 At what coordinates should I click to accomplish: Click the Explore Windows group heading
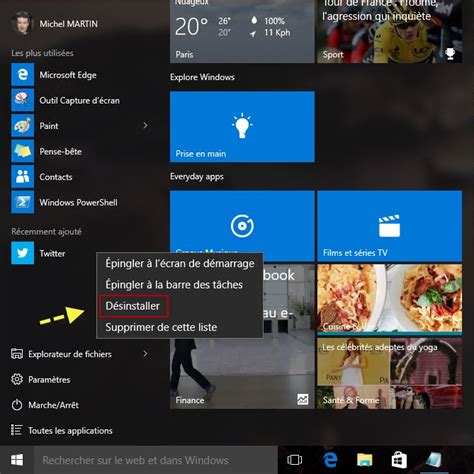pyautogui.click(x=202, y=77)
